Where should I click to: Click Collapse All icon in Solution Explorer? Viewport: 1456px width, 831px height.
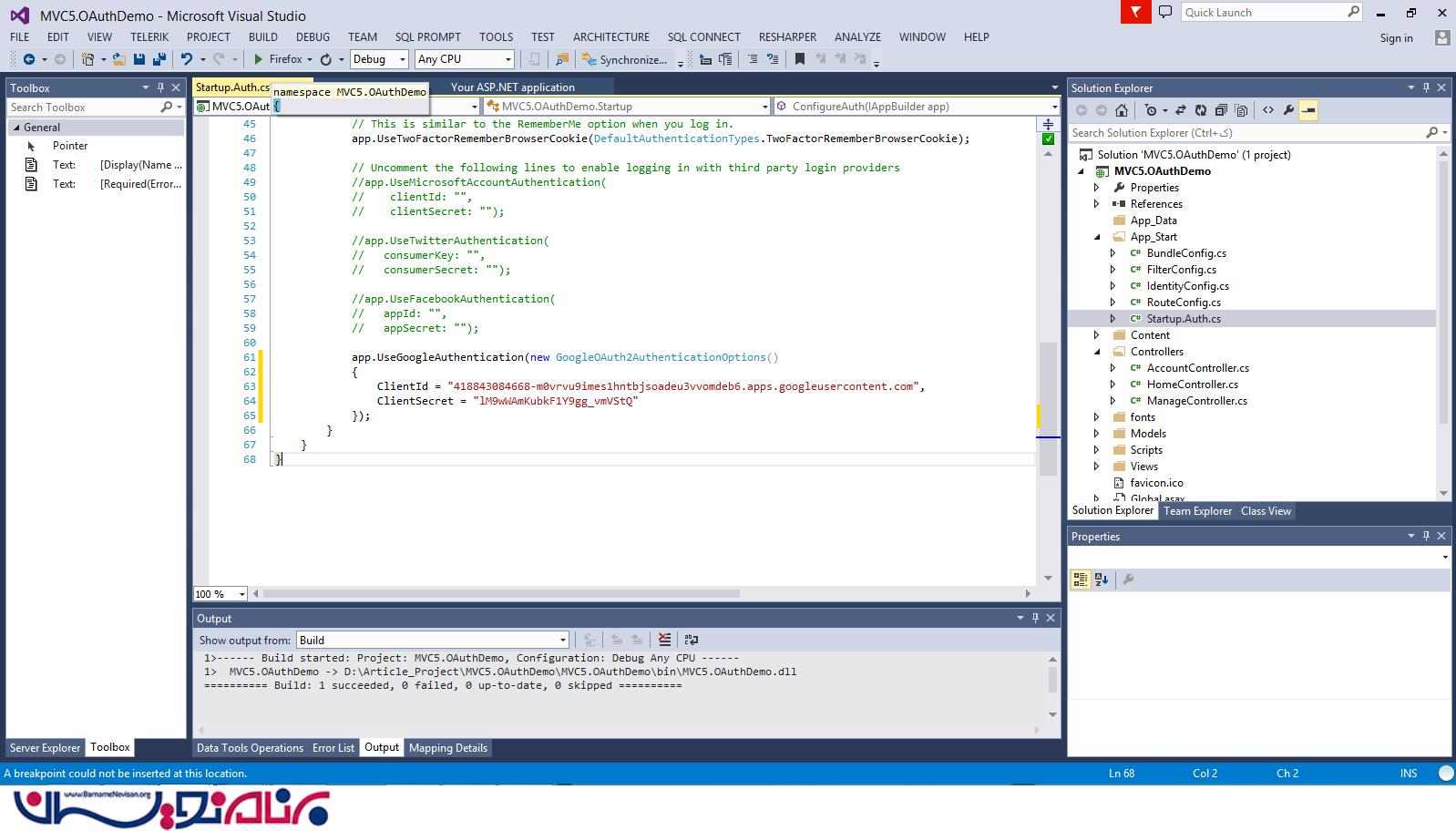pyautogui.click(x=1221, y=110)
